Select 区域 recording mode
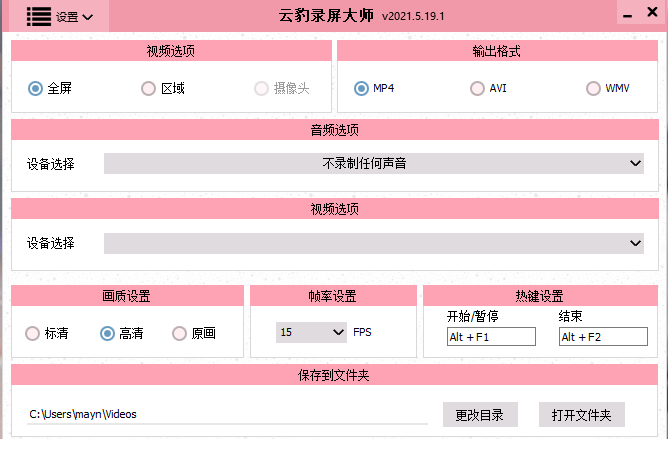Viewport: 668px width, 456px height. [x=163, y=88]
